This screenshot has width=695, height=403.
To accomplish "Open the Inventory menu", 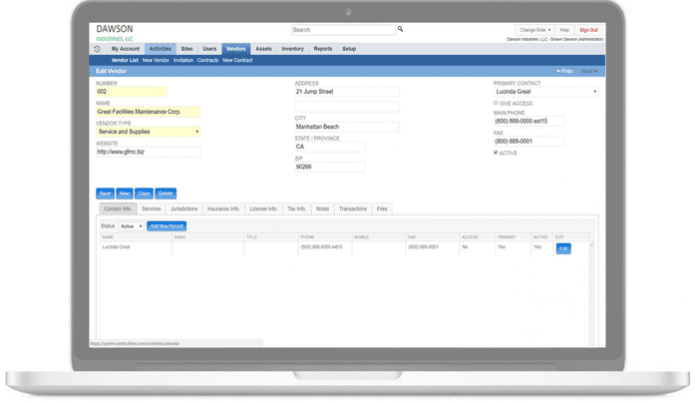I will point(293,49).
